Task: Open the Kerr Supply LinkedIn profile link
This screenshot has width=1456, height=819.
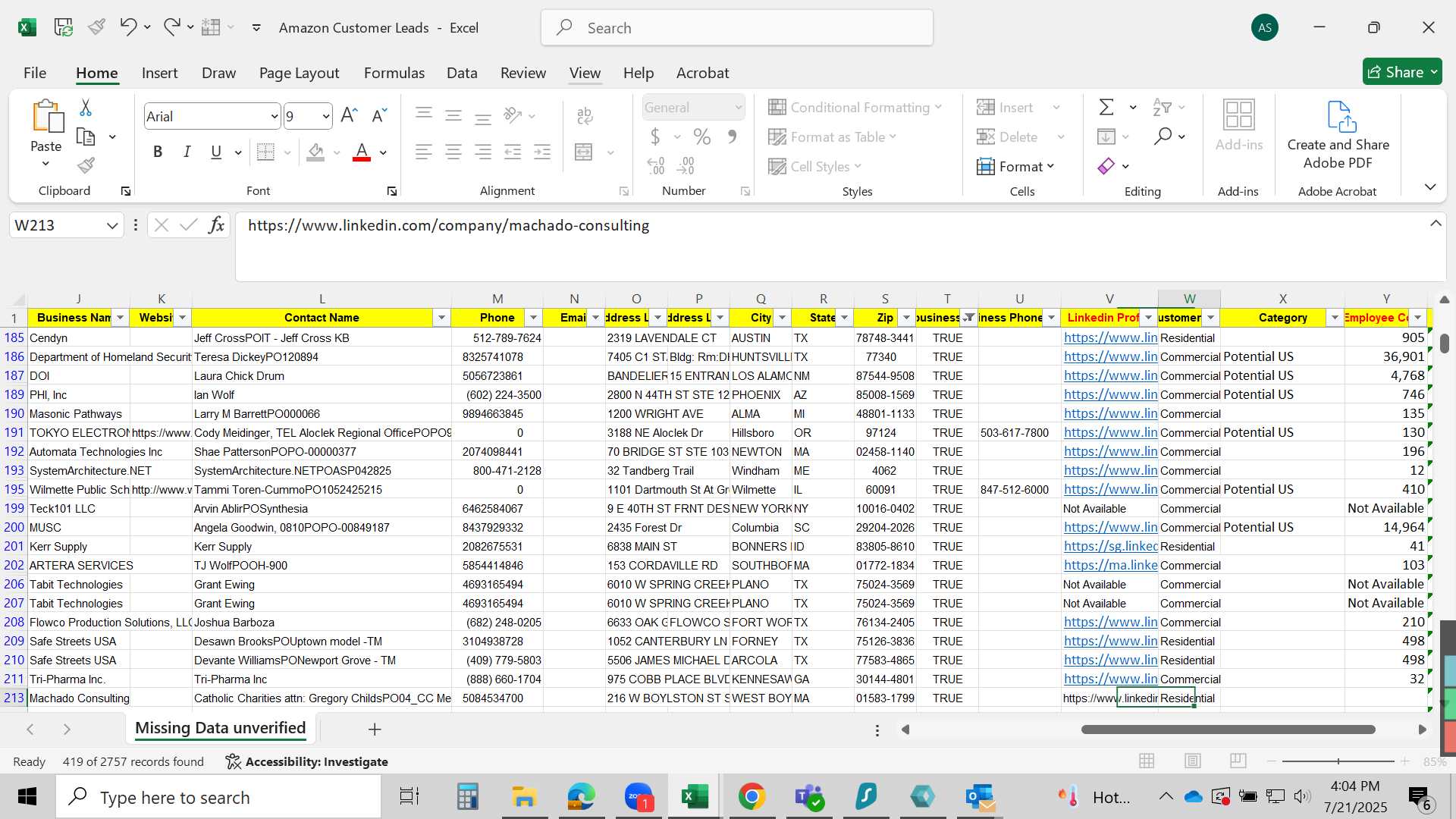Action: (1110, 546)
